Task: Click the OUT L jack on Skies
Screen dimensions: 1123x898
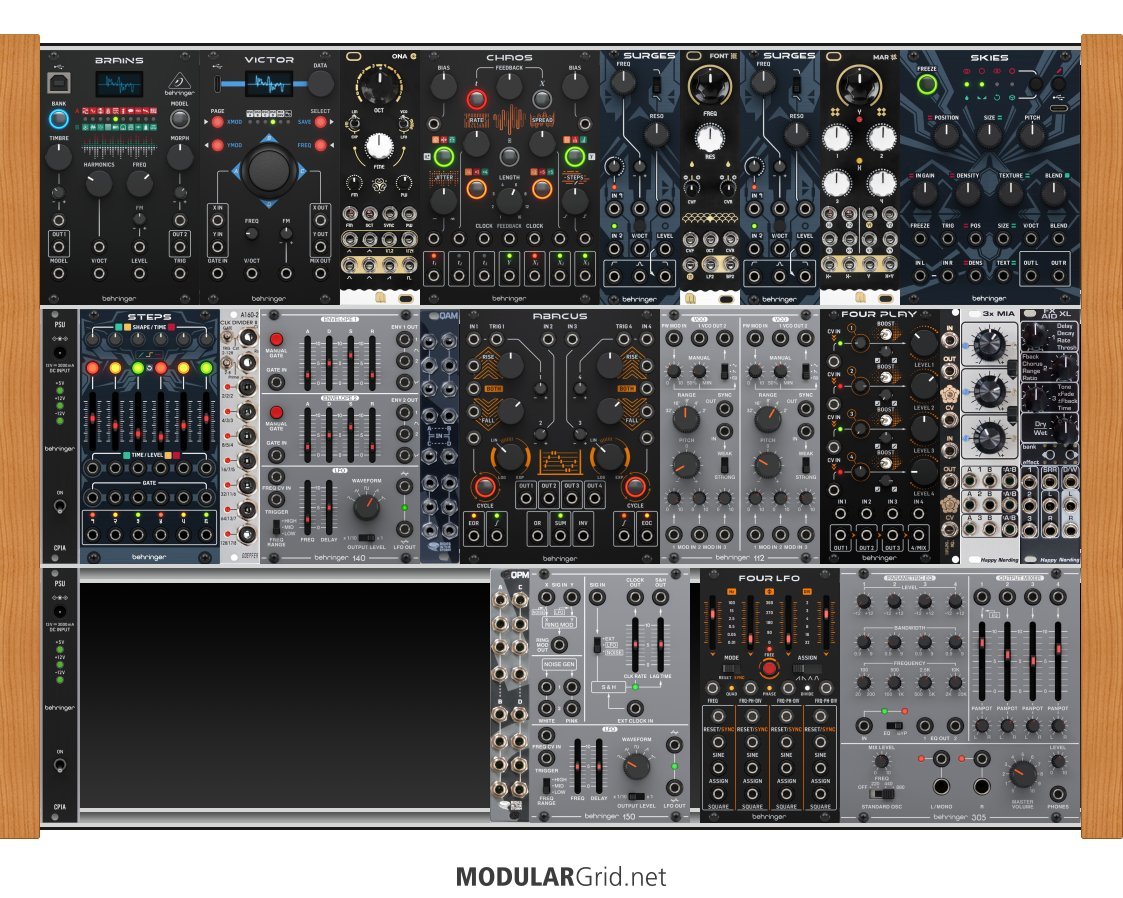Action: click(x=1032, y=276)
